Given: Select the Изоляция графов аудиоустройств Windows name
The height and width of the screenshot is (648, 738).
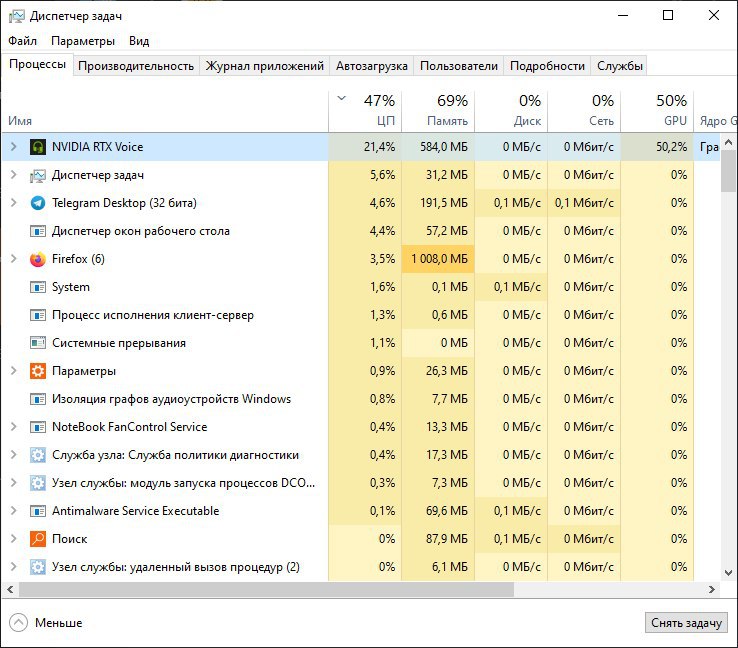Looking at the screenshot, I should 171,399.
